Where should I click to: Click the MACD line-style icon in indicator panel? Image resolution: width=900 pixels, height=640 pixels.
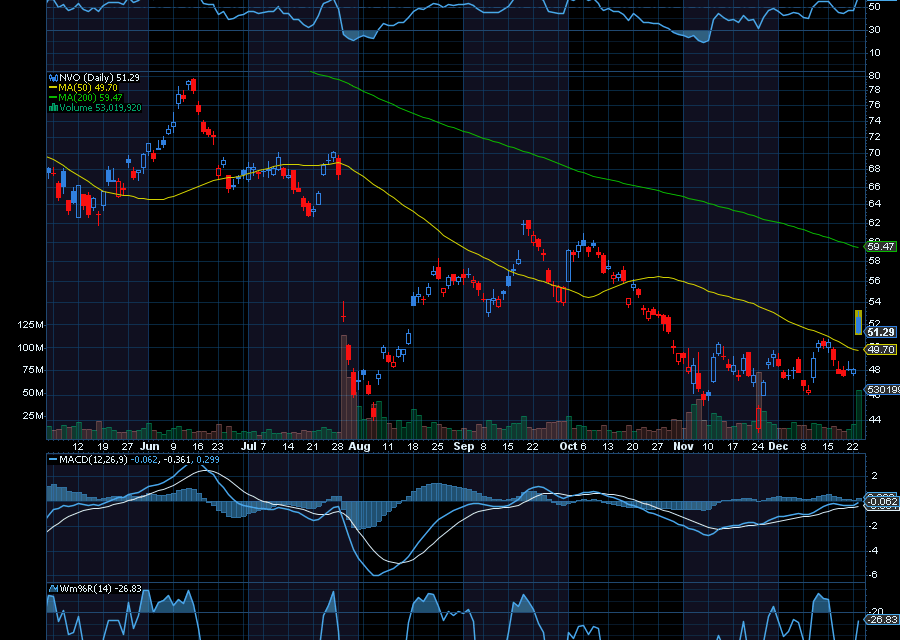tap(52, 461)
